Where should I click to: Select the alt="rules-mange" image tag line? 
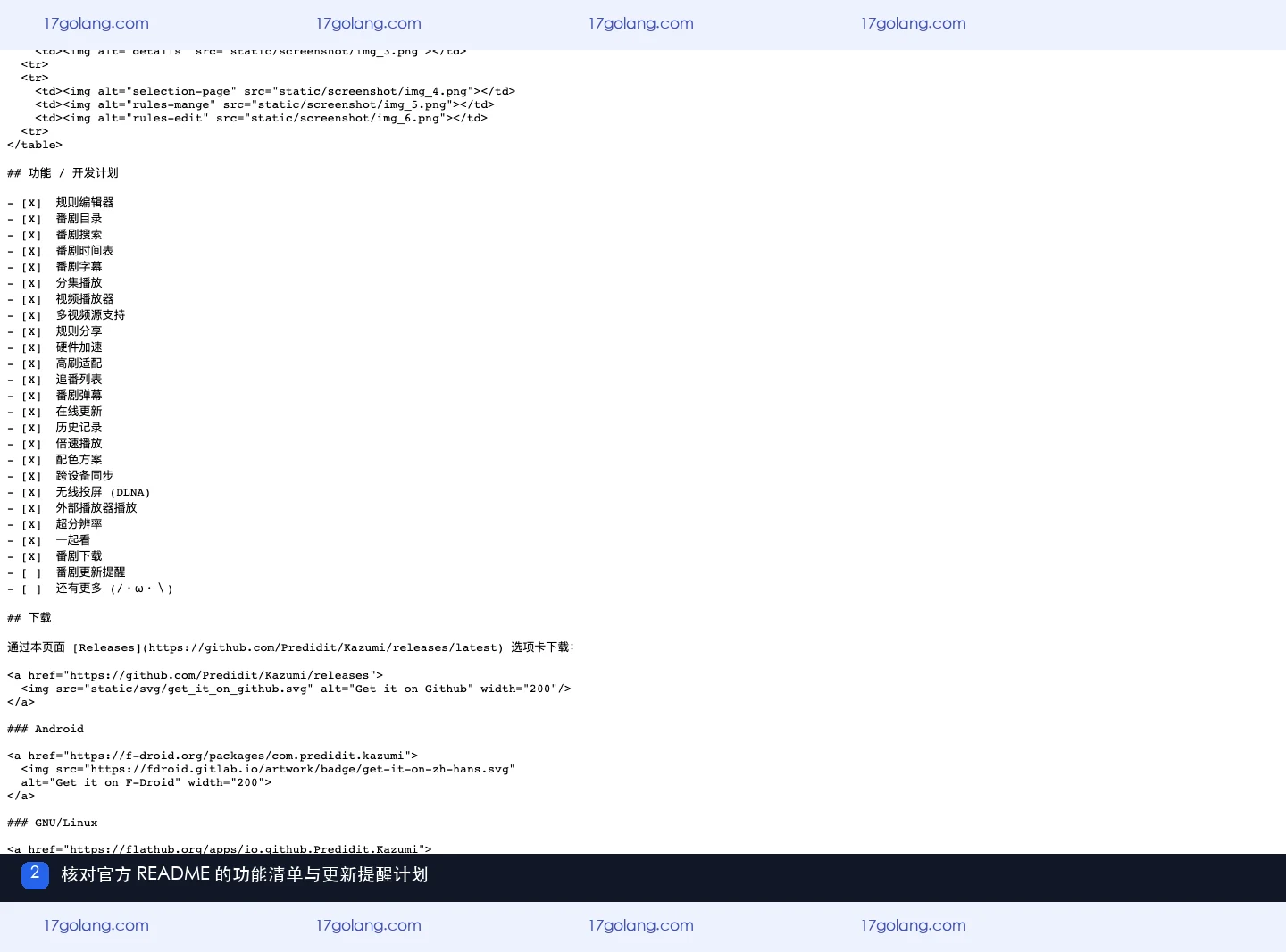point(264,104)
